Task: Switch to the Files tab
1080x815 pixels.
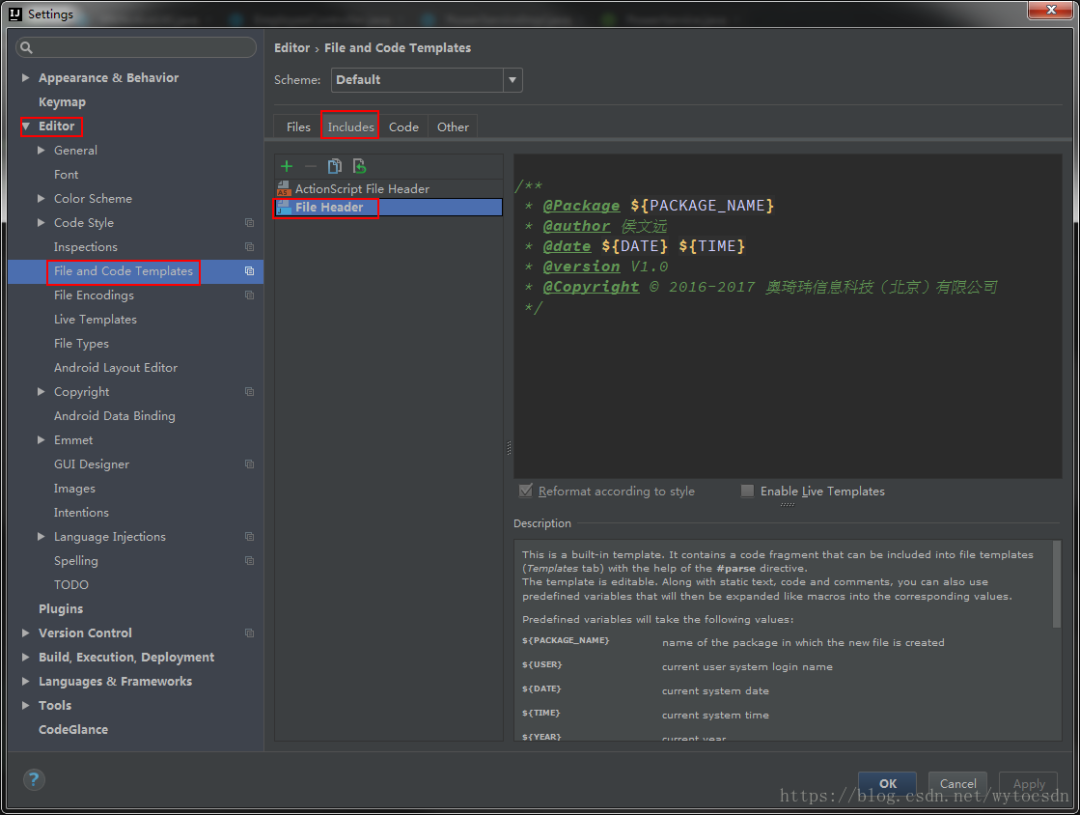Action: pos(298,127)
